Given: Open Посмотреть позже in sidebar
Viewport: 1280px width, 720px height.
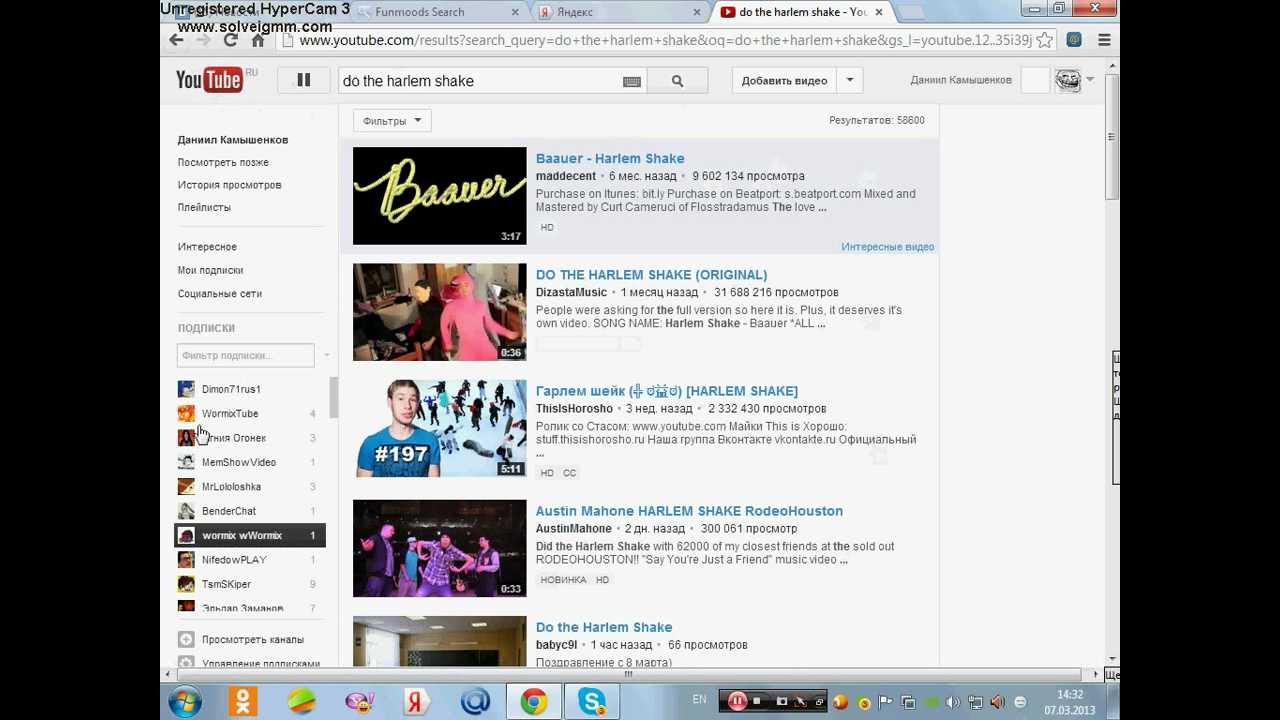Looking at the screenshot, I should point(223,162).
